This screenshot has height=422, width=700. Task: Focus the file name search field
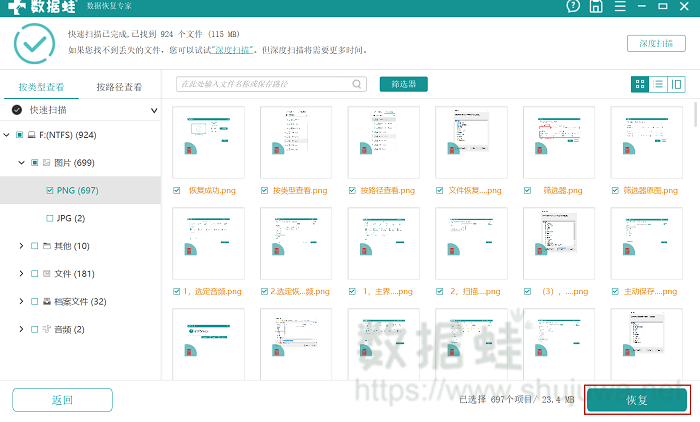tap(271, 84)
